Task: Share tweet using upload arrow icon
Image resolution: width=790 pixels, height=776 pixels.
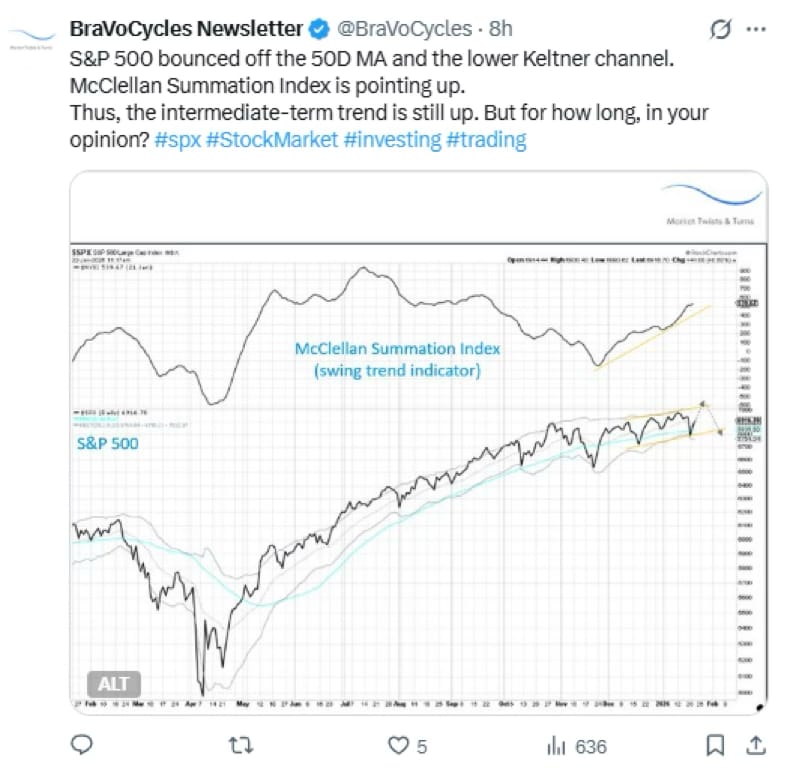Action: click(756, 745)
